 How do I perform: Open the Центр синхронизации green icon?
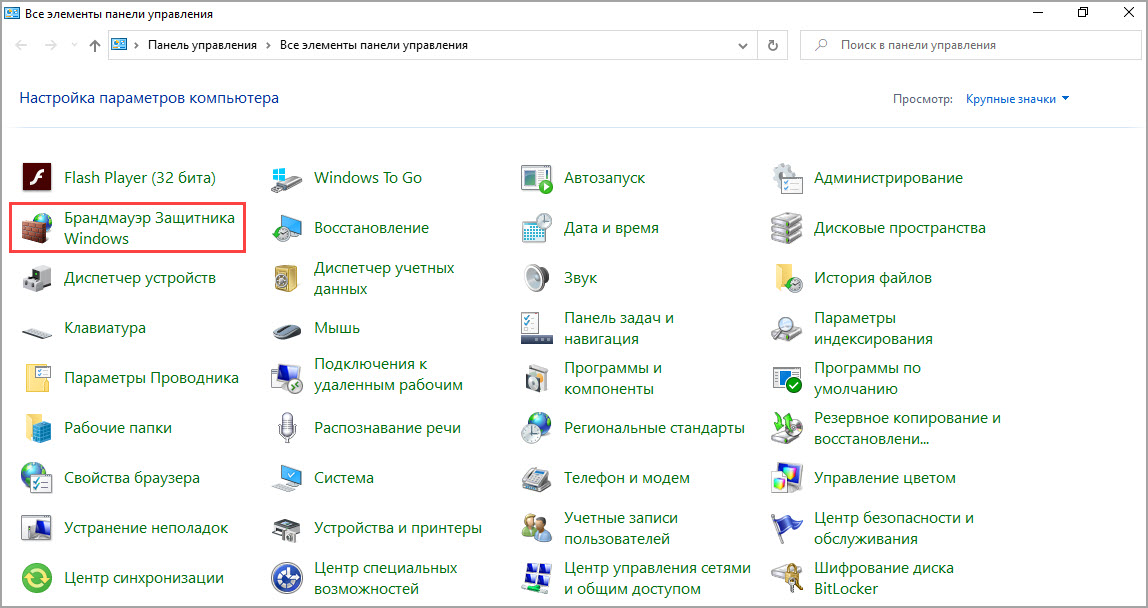pyautogui.click(x=36, y=578)
